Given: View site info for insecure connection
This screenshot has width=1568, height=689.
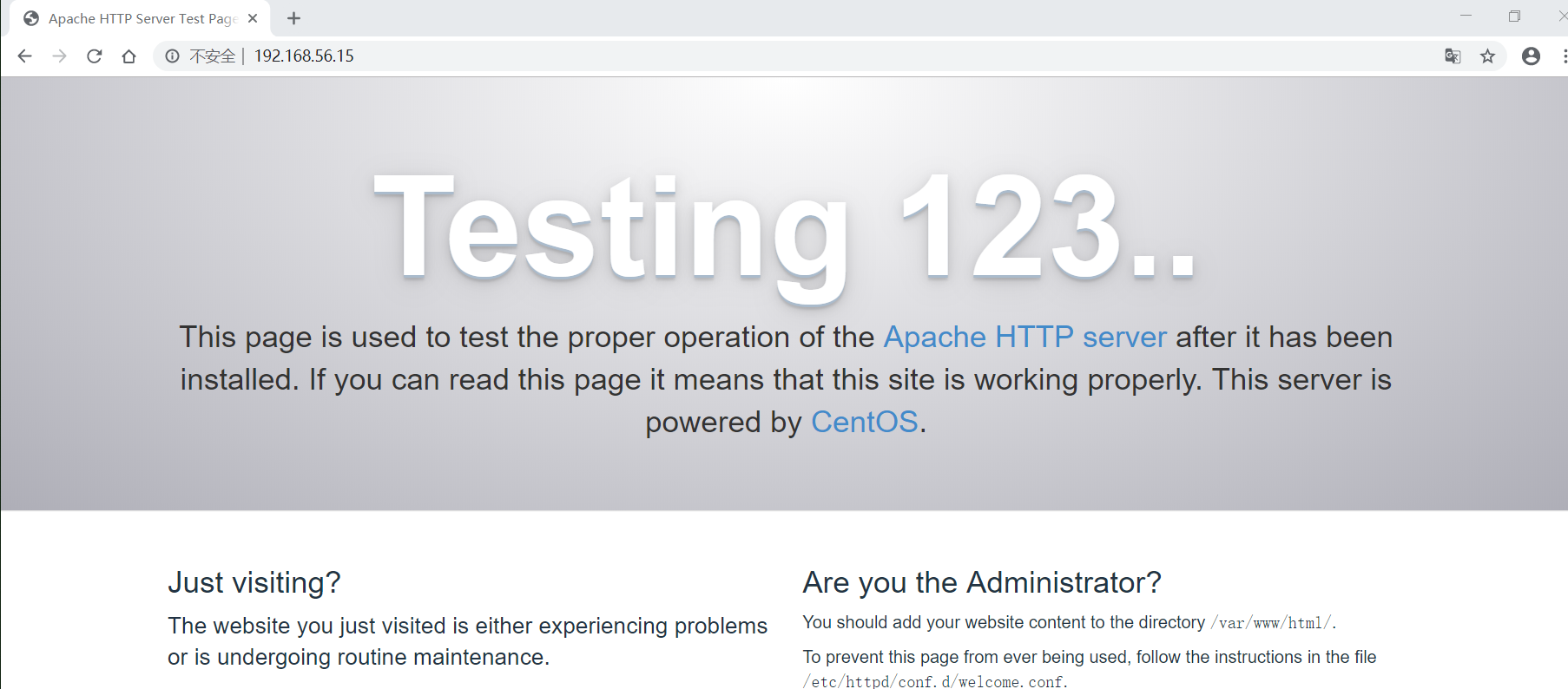Looking at the screenshot, I should coord(172,56).
